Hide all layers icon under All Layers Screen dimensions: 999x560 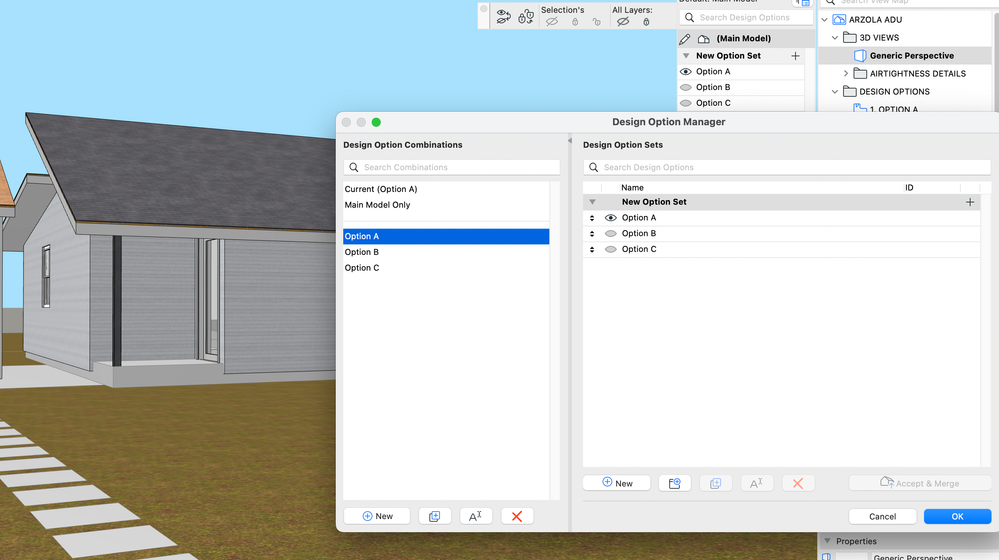[623, 22]
